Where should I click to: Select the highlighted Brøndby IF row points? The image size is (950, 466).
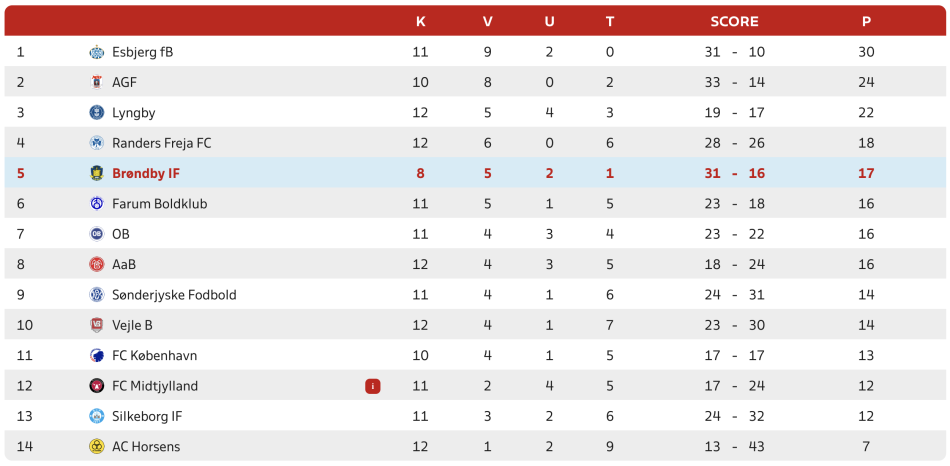pyautogui.click(x=866, y=173)
